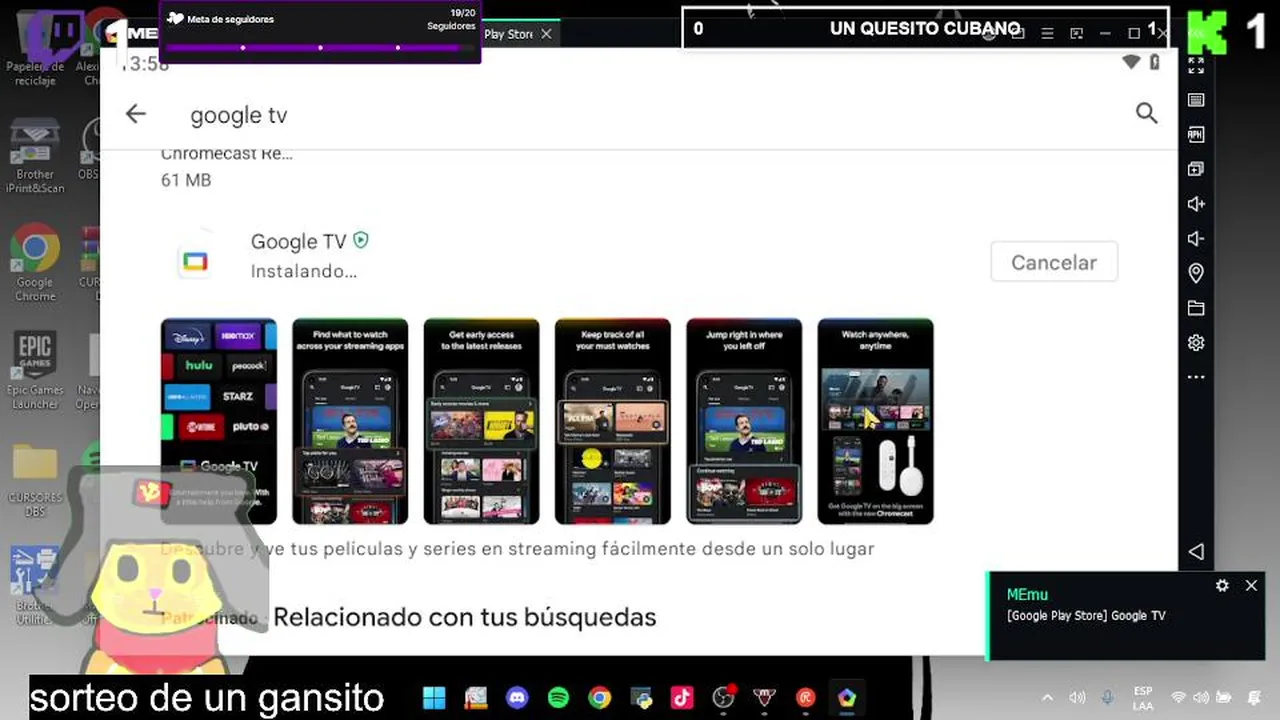The width and height of the screenshot is (1280, 720).
Task: Open Spotify from the taskbar
Action: [558, 697]
